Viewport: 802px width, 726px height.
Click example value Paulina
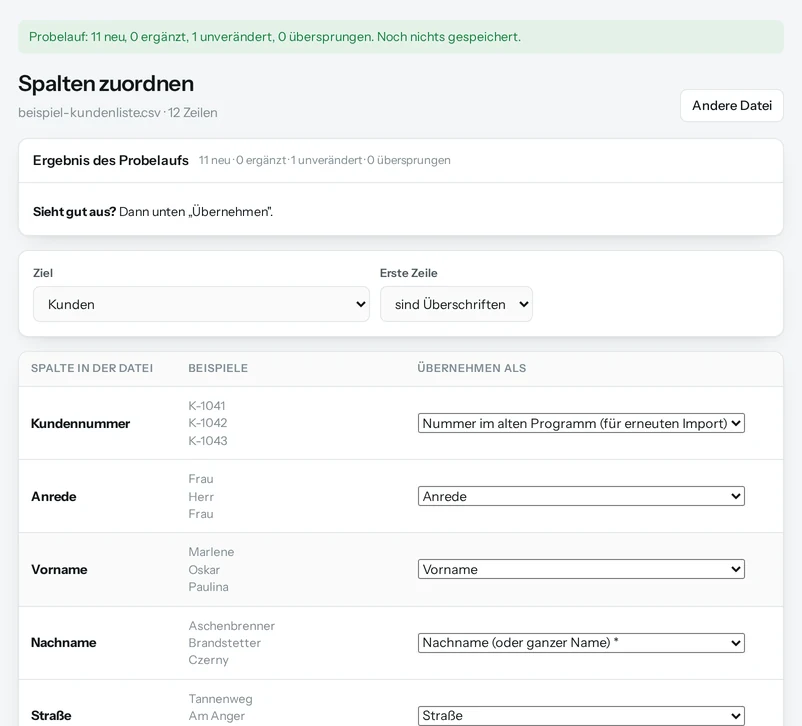208,587
